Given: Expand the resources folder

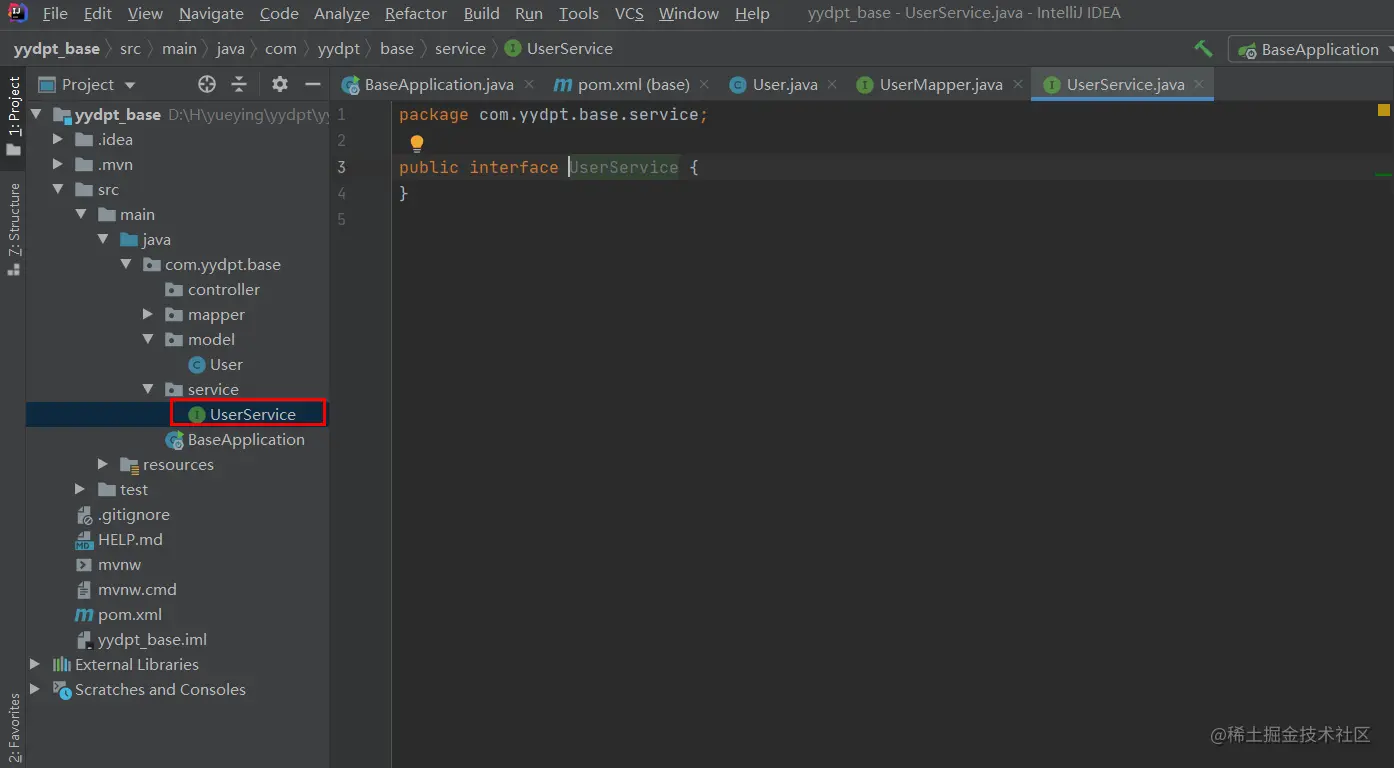Looking at the screenshot, I should 103,464.
